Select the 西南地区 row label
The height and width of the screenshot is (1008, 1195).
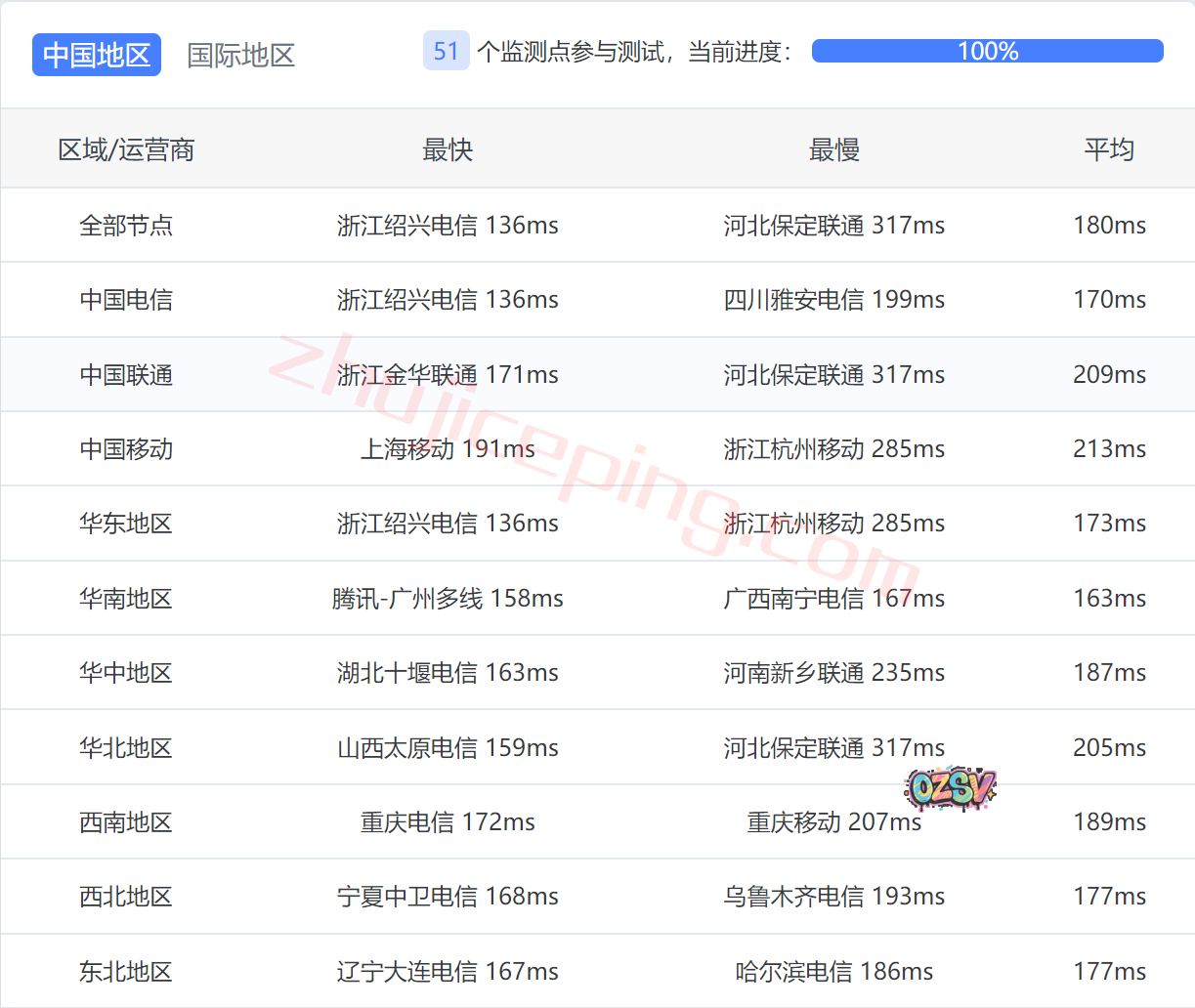click(126, 822)
